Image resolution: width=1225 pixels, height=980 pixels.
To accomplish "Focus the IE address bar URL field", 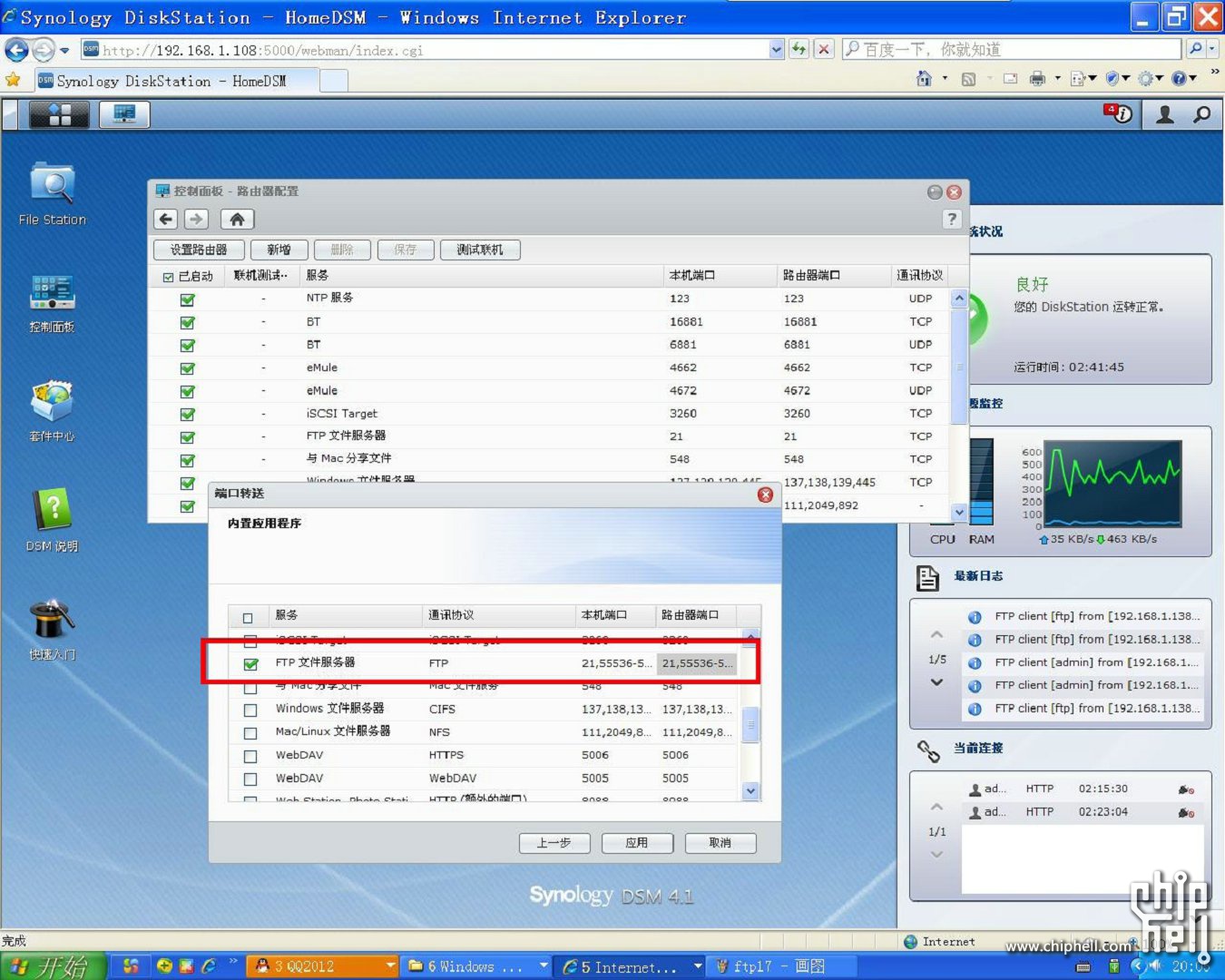I will point(433,50).
